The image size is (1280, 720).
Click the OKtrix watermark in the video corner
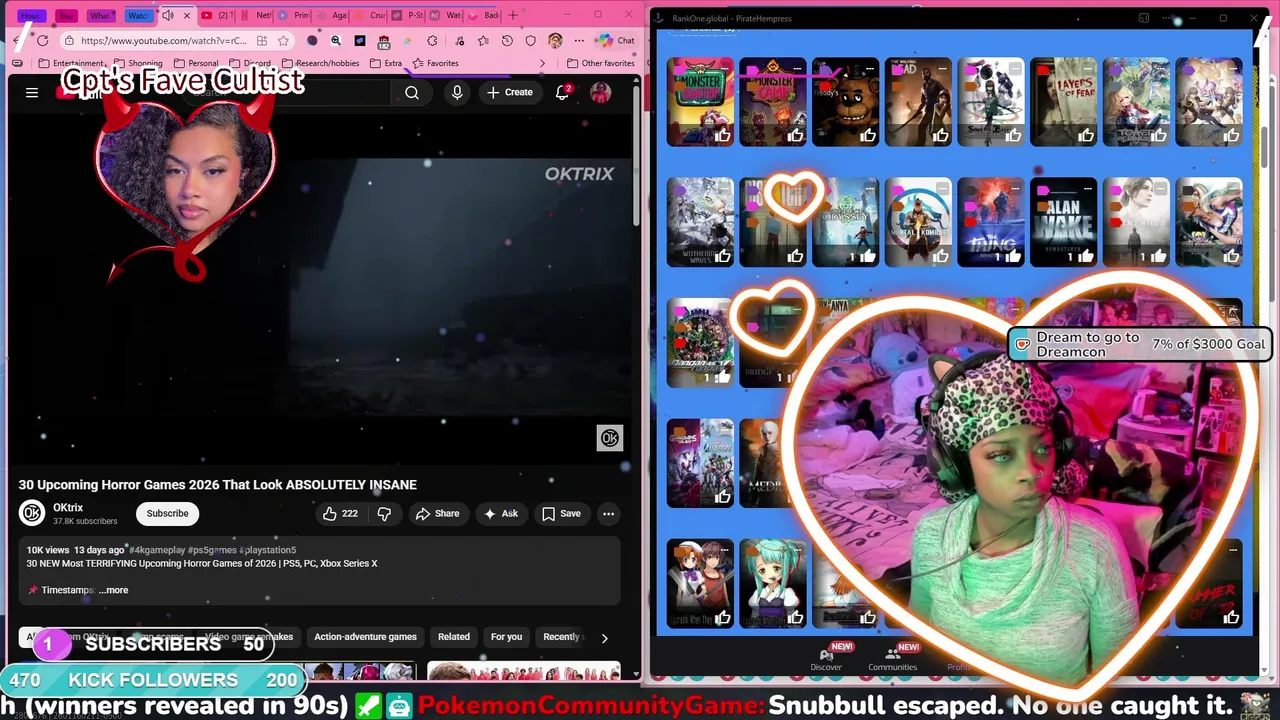(610, 438)
